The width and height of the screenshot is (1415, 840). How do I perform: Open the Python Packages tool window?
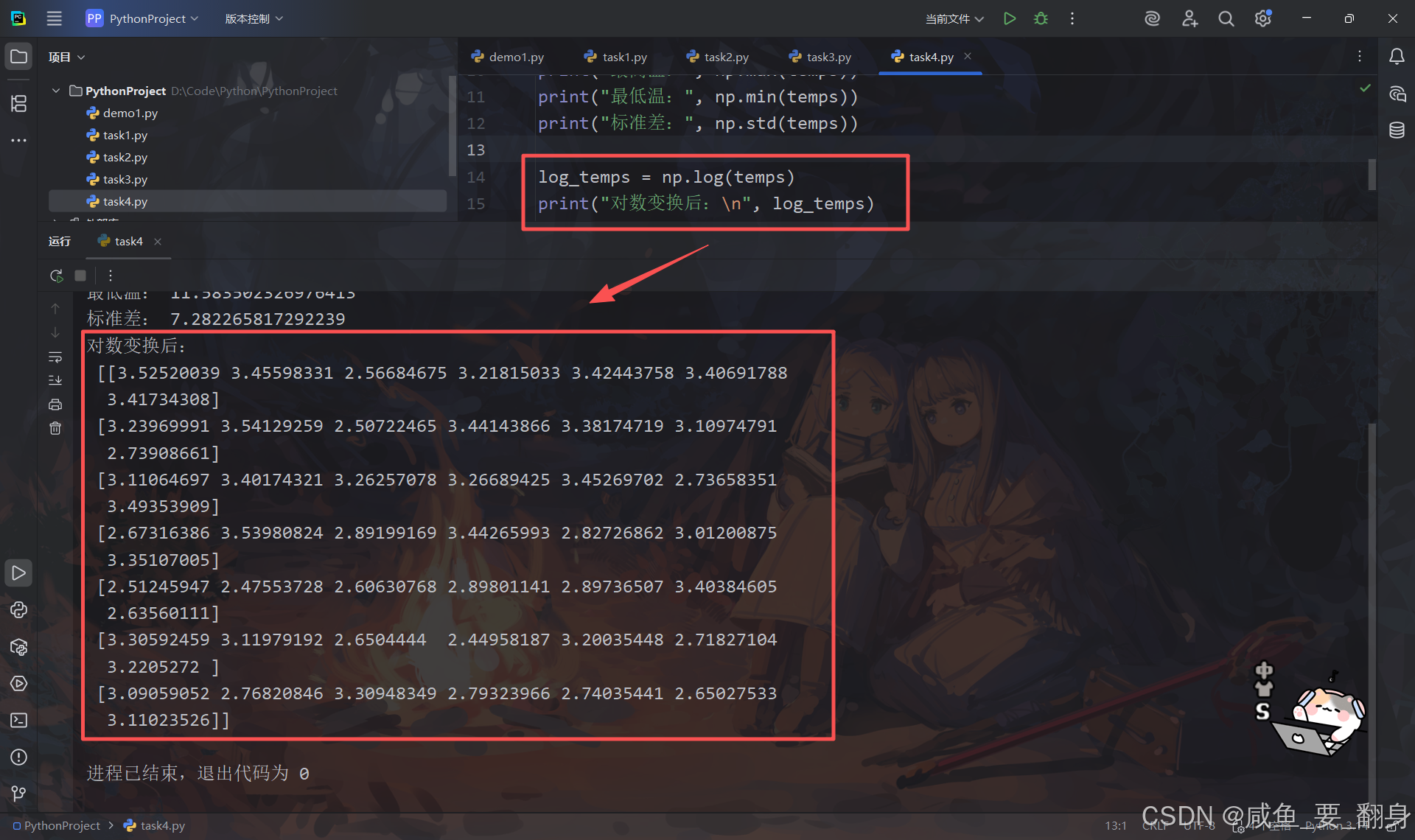[x=18, y=647]
